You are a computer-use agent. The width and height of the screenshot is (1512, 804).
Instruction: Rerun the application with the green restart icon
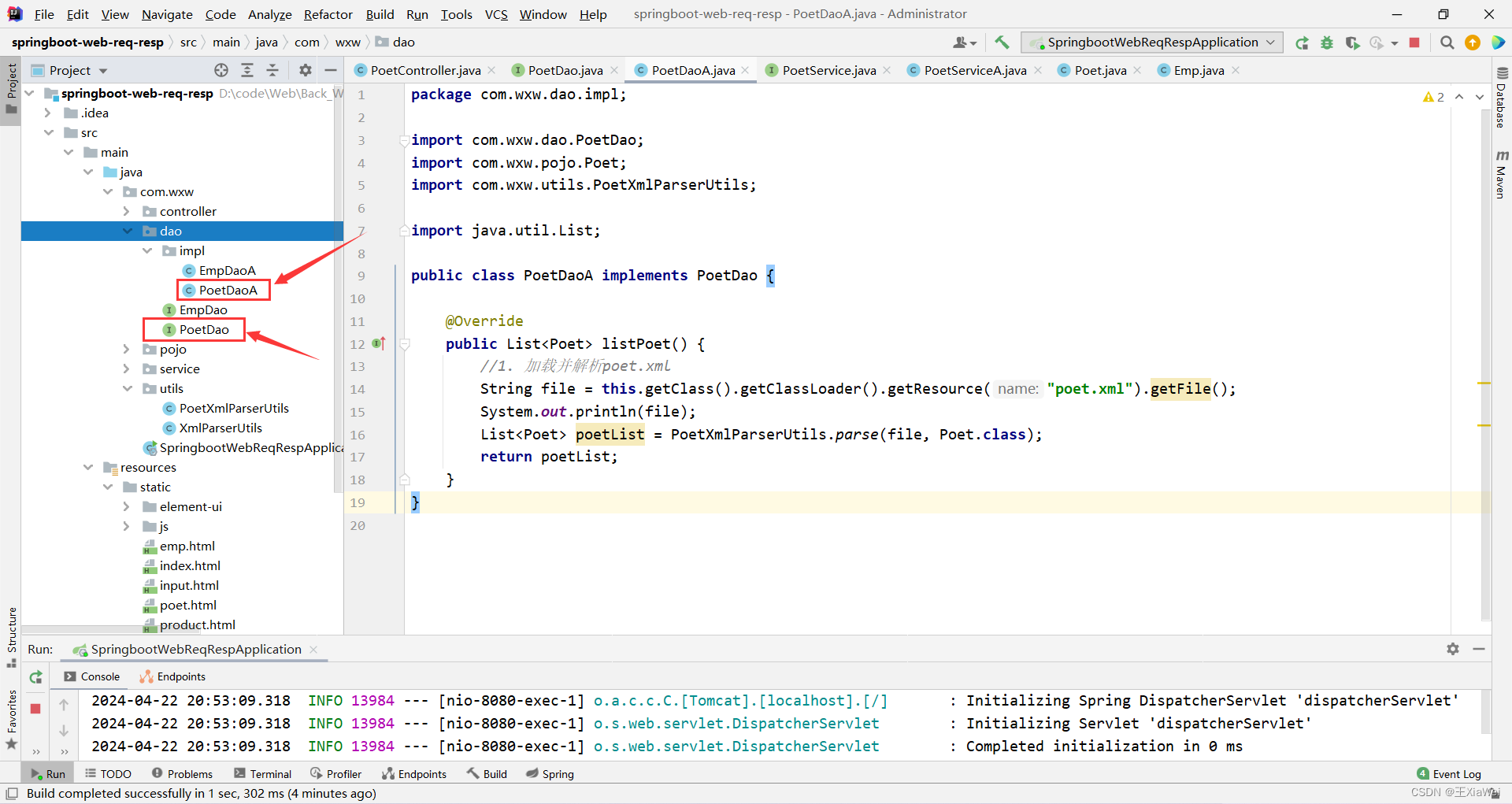[1302, 43]
